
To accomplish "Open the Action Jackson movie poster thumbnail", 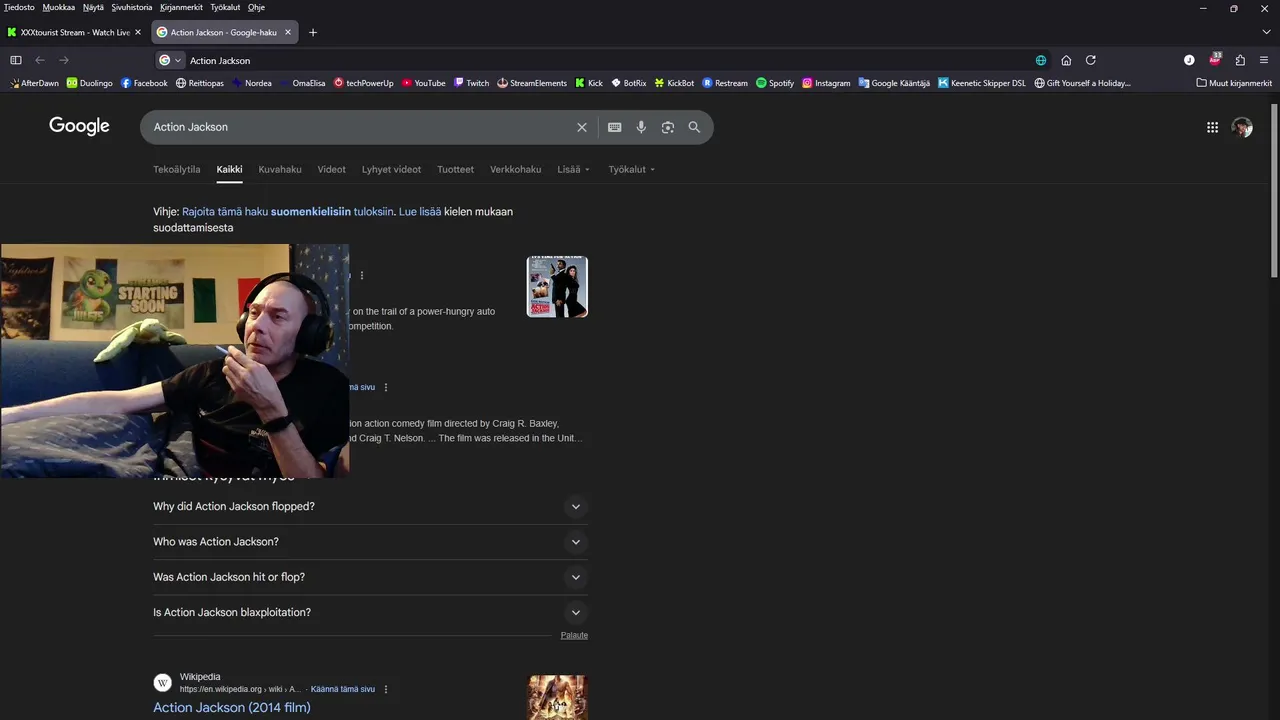I will click(557, 287).
